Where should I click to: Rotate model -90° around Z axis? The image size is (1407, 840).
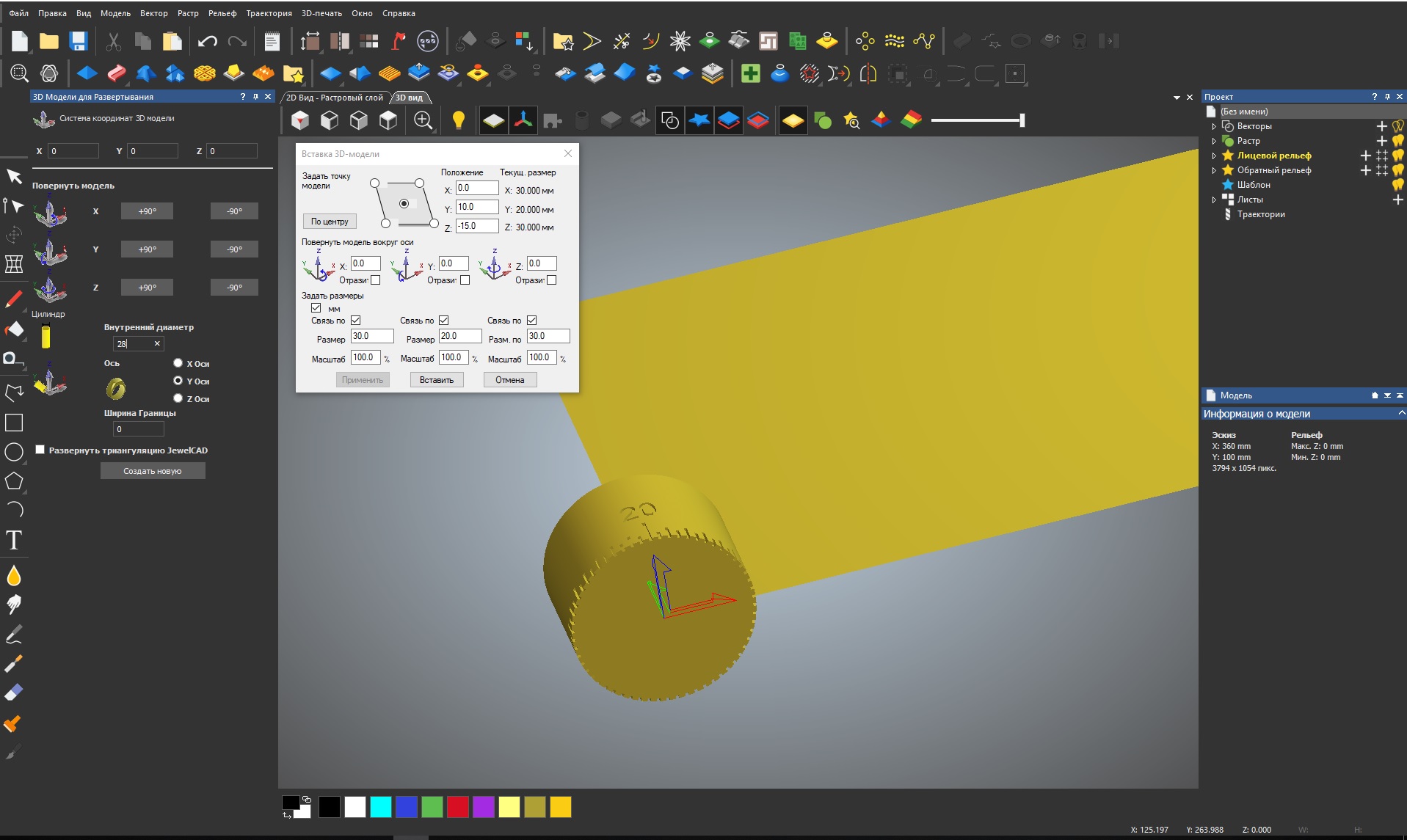point(234,288)
